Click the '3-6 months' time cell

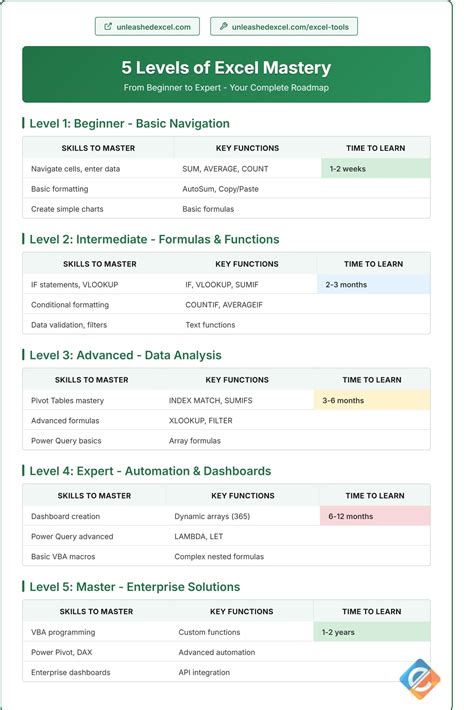point(372,400)
